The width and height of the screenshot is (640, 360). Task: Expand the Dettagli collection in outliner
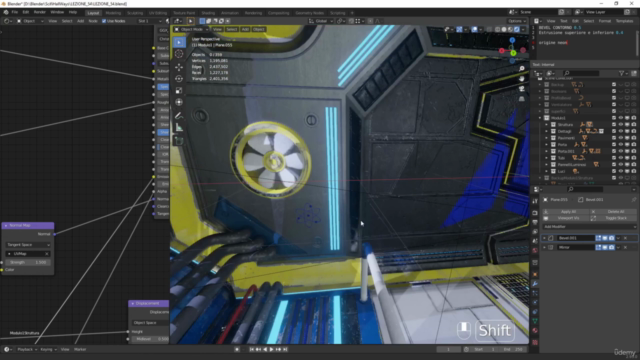pyautogui.click(x=547, y=131)
